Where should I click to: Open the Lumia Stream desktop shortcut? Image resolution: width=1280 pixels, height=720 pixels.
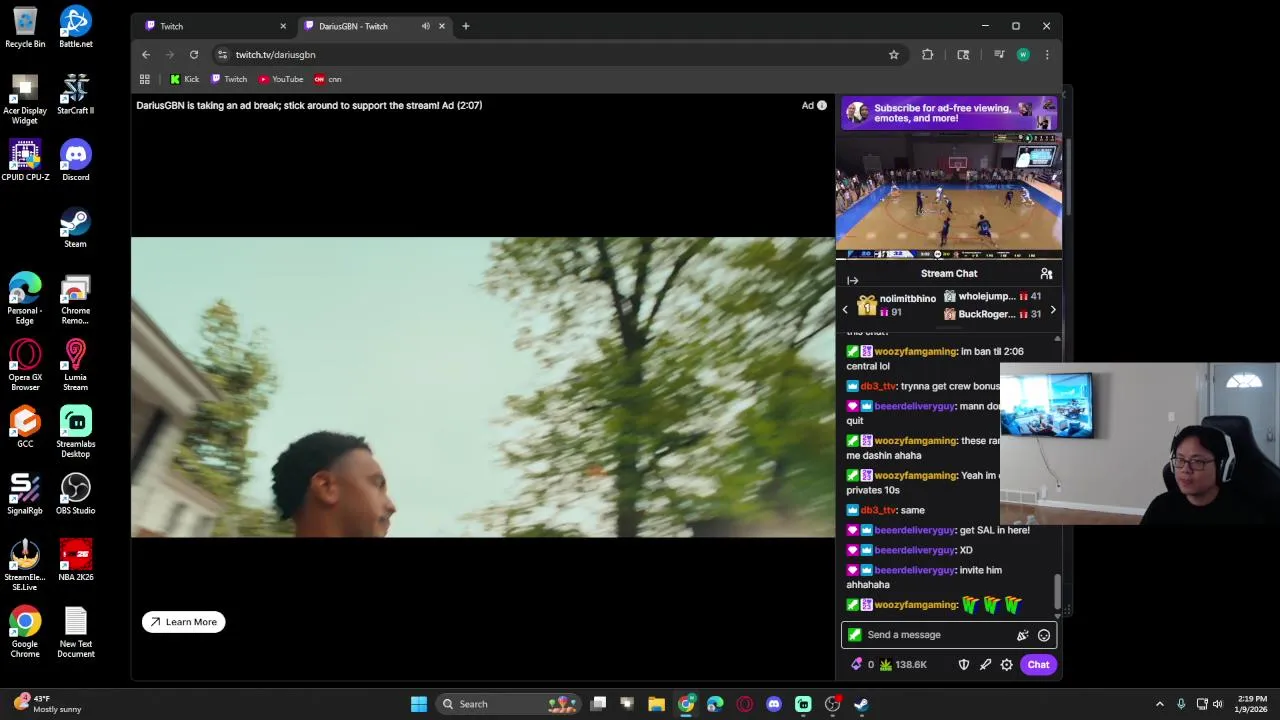[76, 365]
